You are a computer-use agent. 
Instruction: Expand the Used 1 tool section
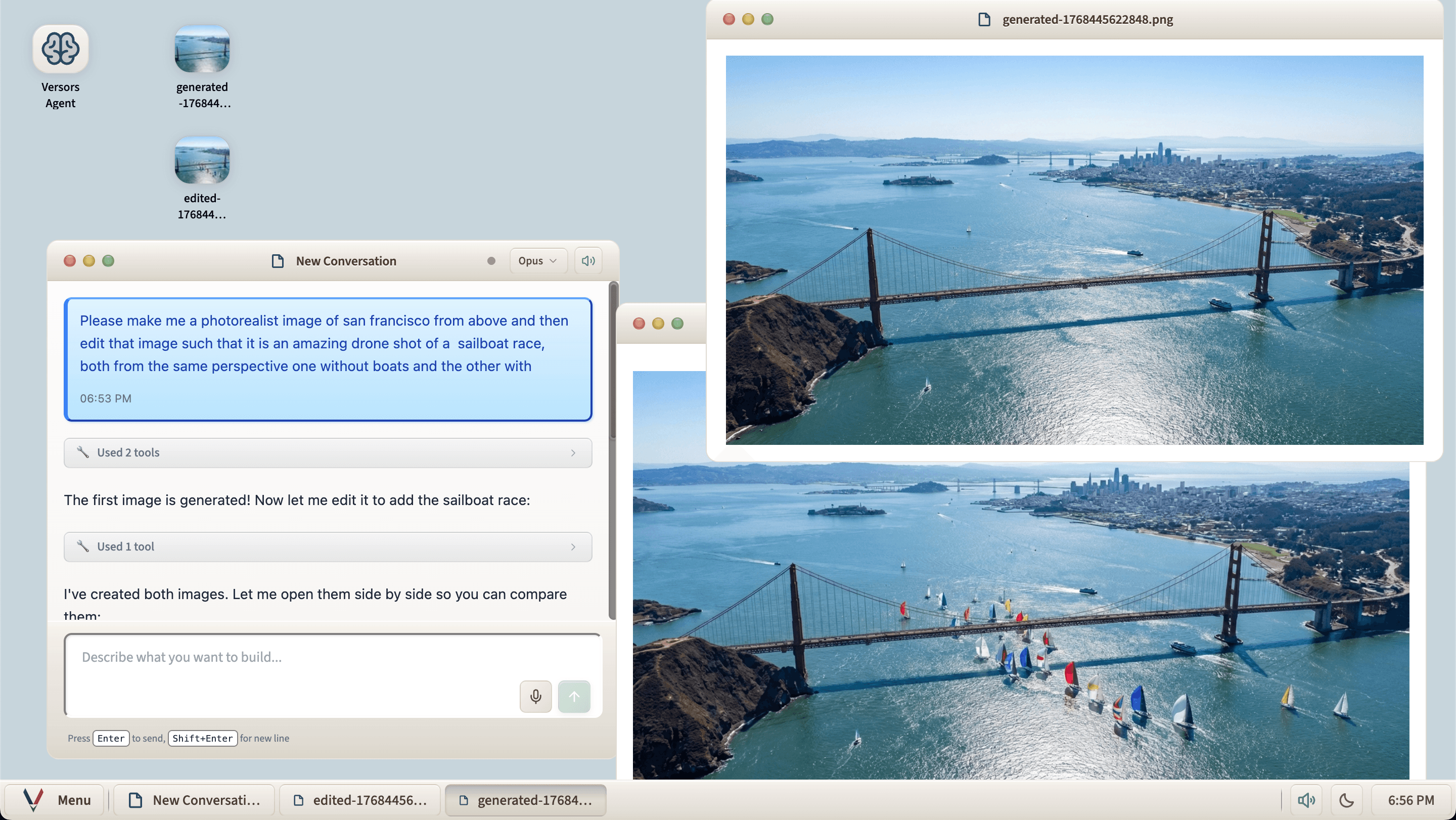[328, 546]
